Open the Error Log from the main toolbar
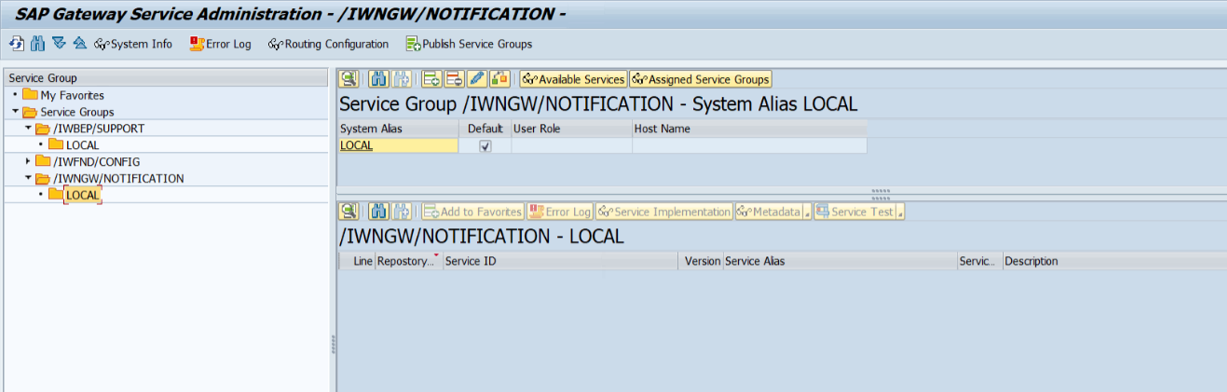 pos(220,44)
